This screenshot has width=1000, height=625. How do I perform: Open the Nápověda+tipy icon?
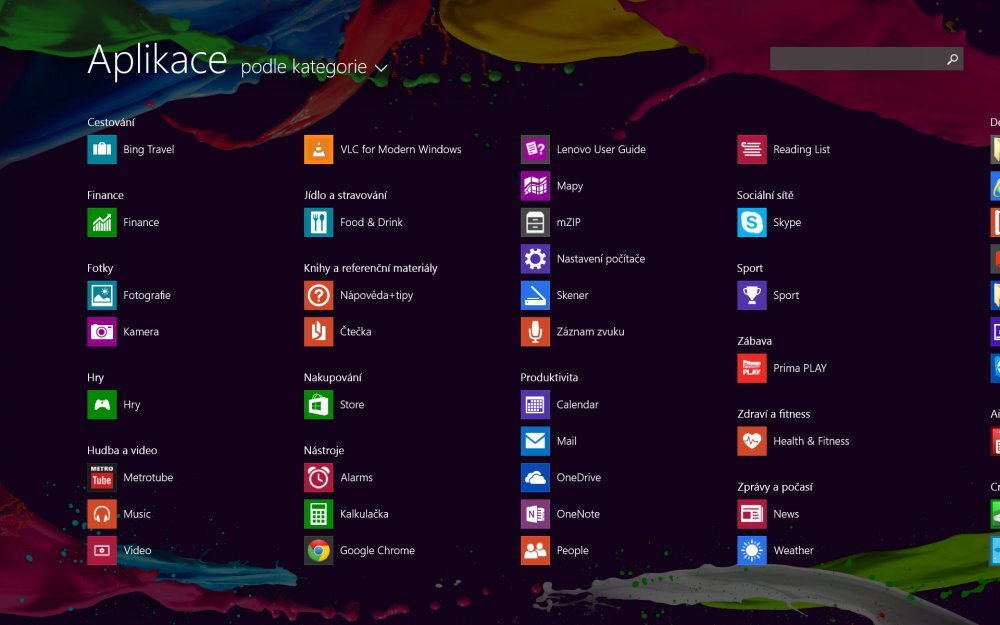point(318,295)
